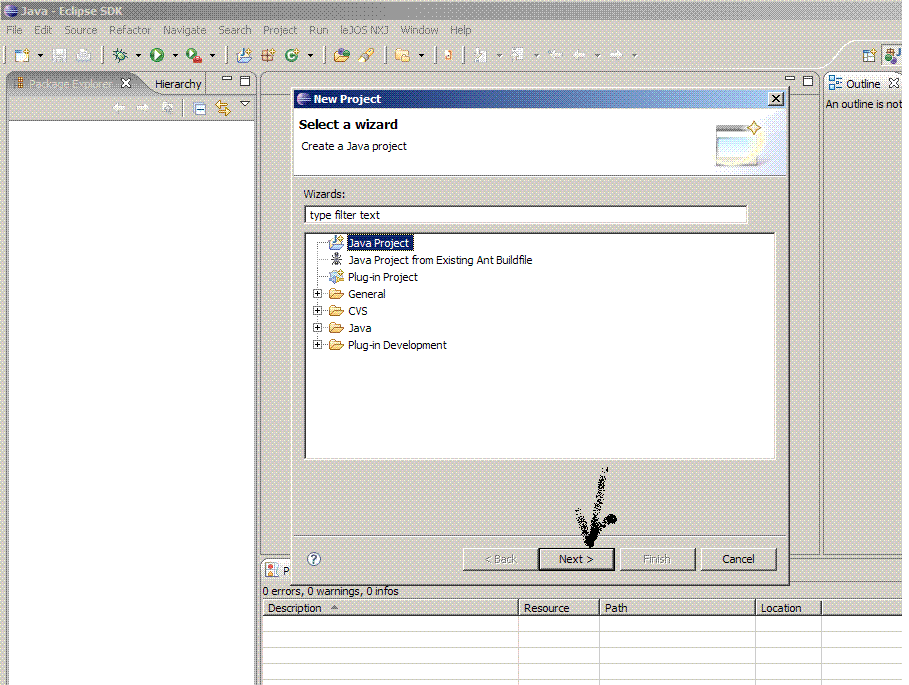Select Plug-in Project in wizard list
909x685 pixels.
click(x=383, y=277)
